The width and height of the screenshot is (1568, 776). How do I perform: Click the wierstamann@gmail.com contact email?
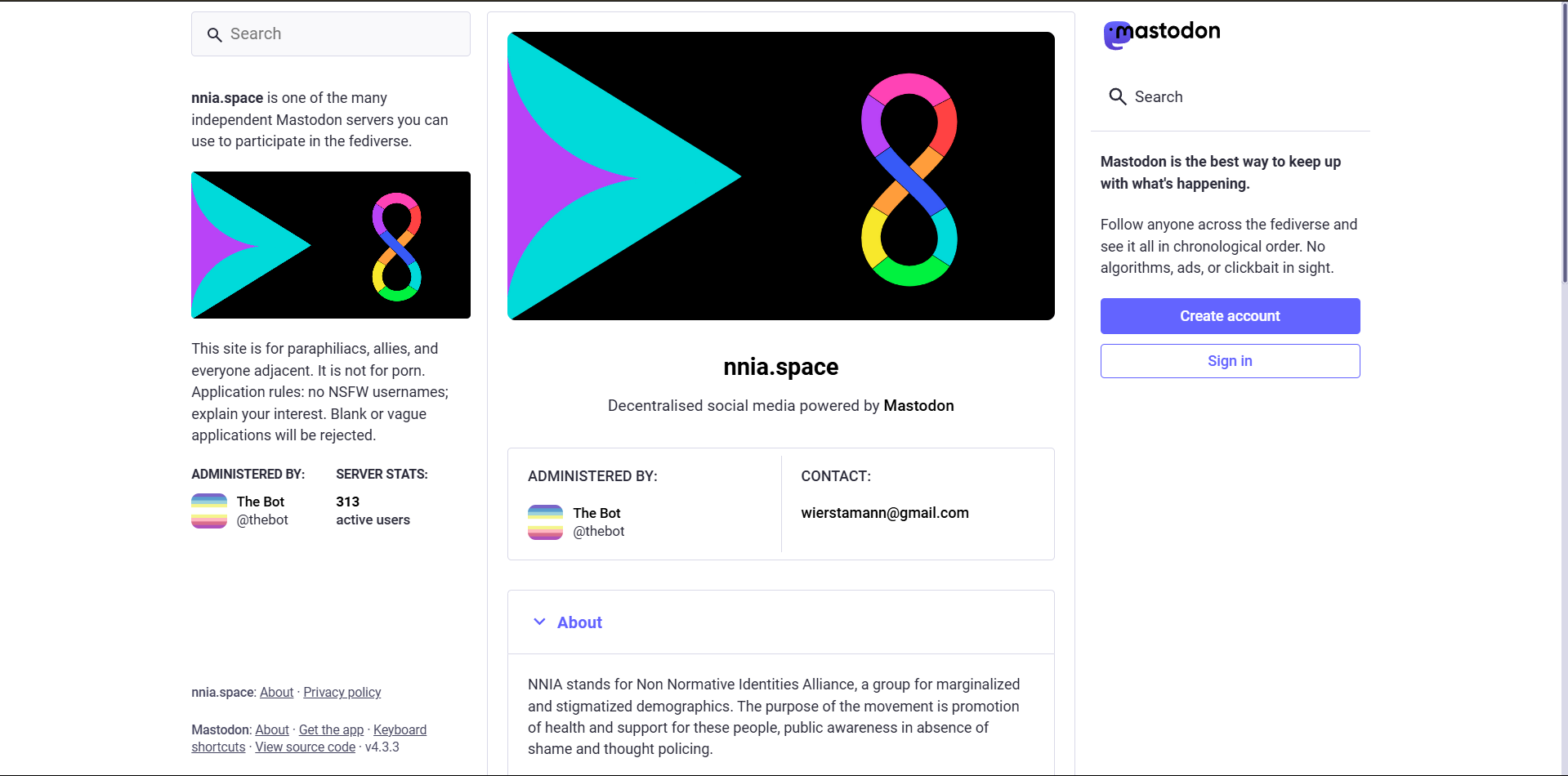coord(885,513)
